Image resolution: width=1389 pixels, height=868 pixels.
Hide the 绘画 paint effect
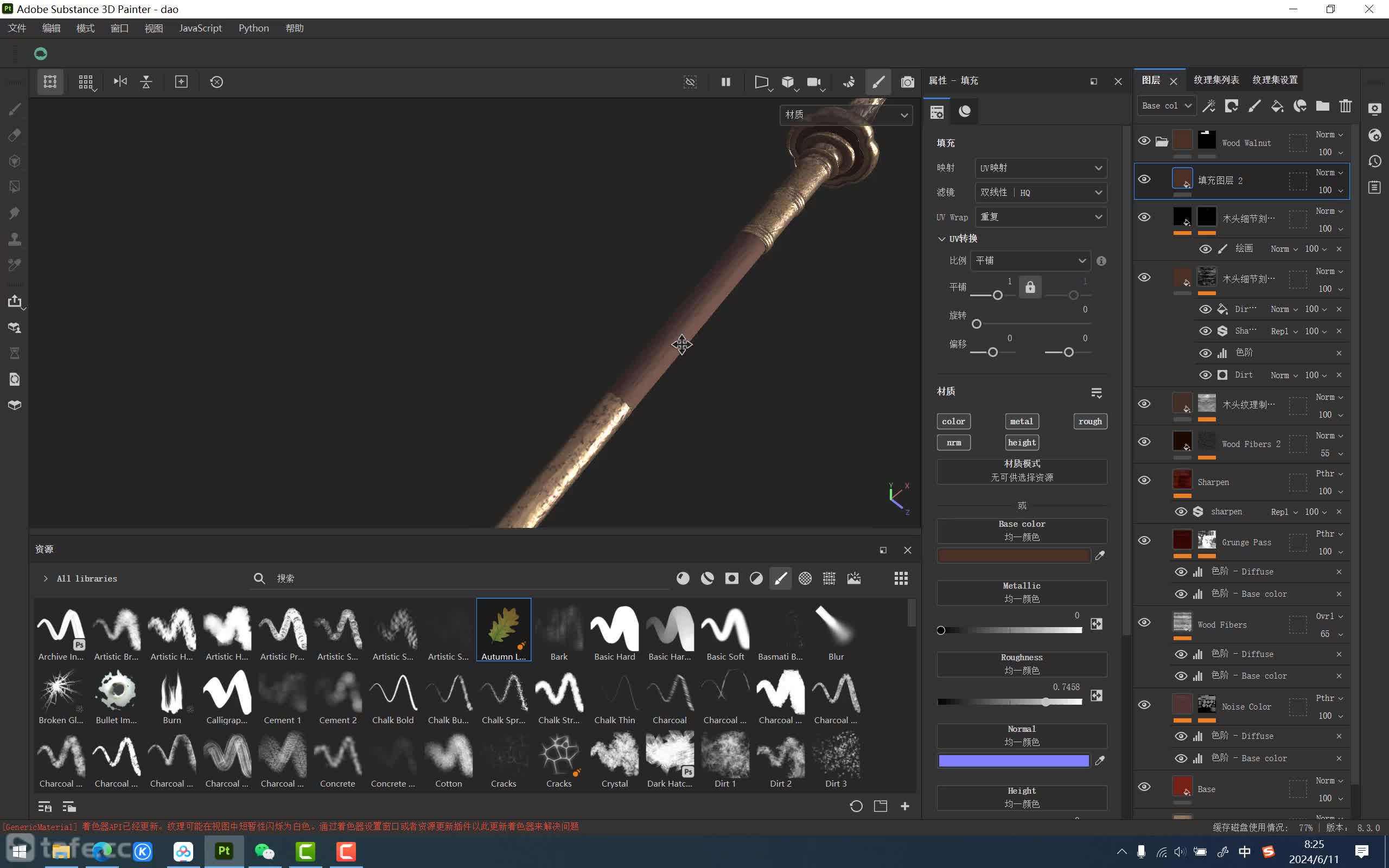[x=1205, y=248]
